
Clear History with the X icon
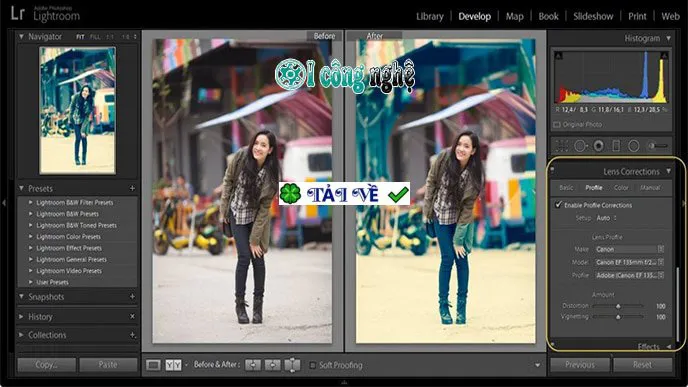pyautogui.click(x=132, y=316)
